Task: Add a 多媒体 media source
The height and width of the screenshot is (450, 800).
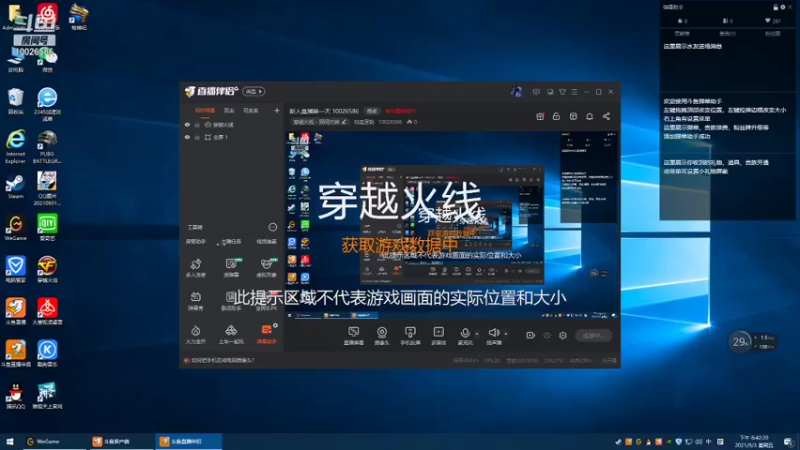Action: (438, 336)
